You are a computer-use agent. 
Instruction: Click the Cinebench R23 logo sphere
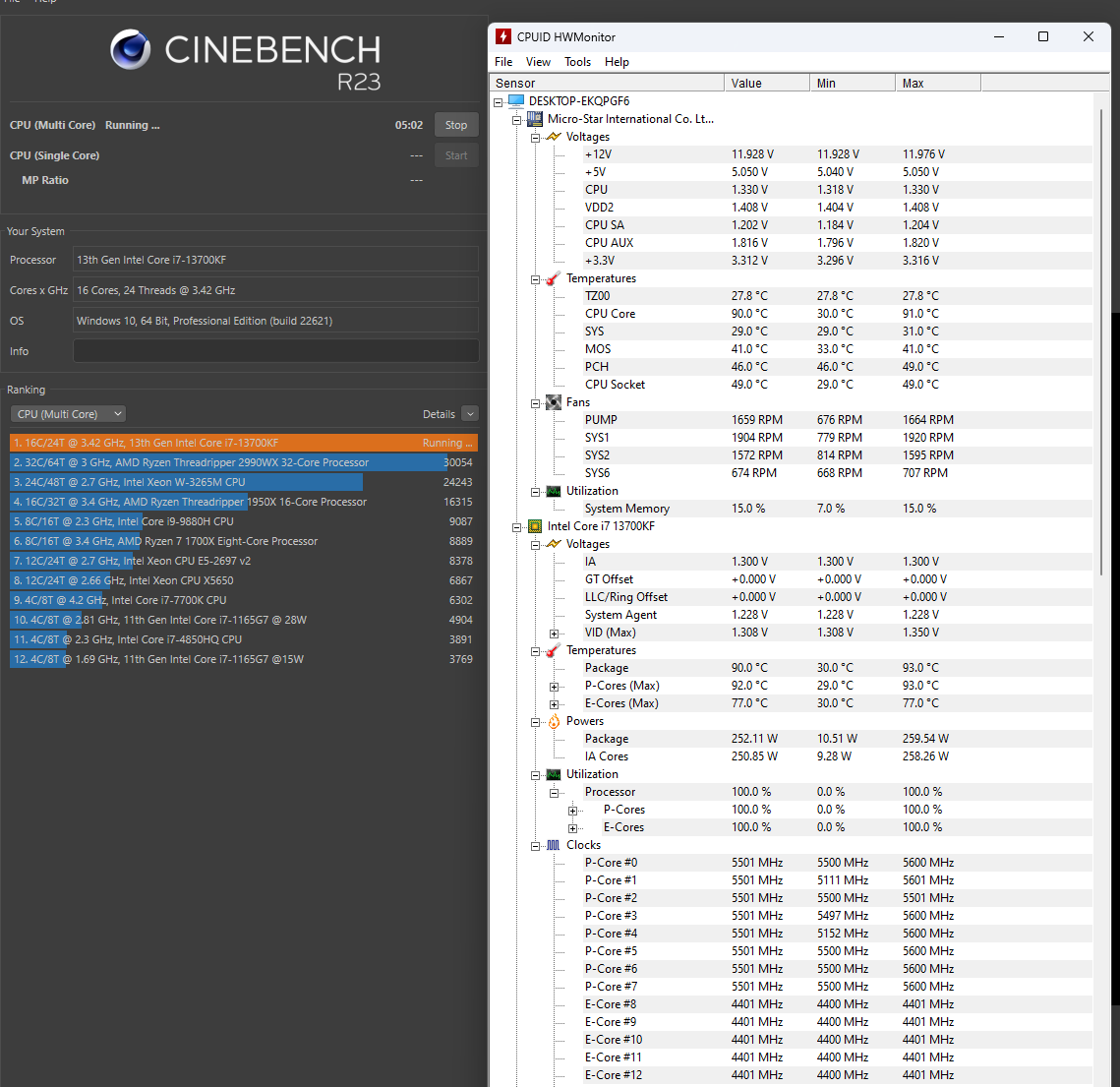[130, 49]
